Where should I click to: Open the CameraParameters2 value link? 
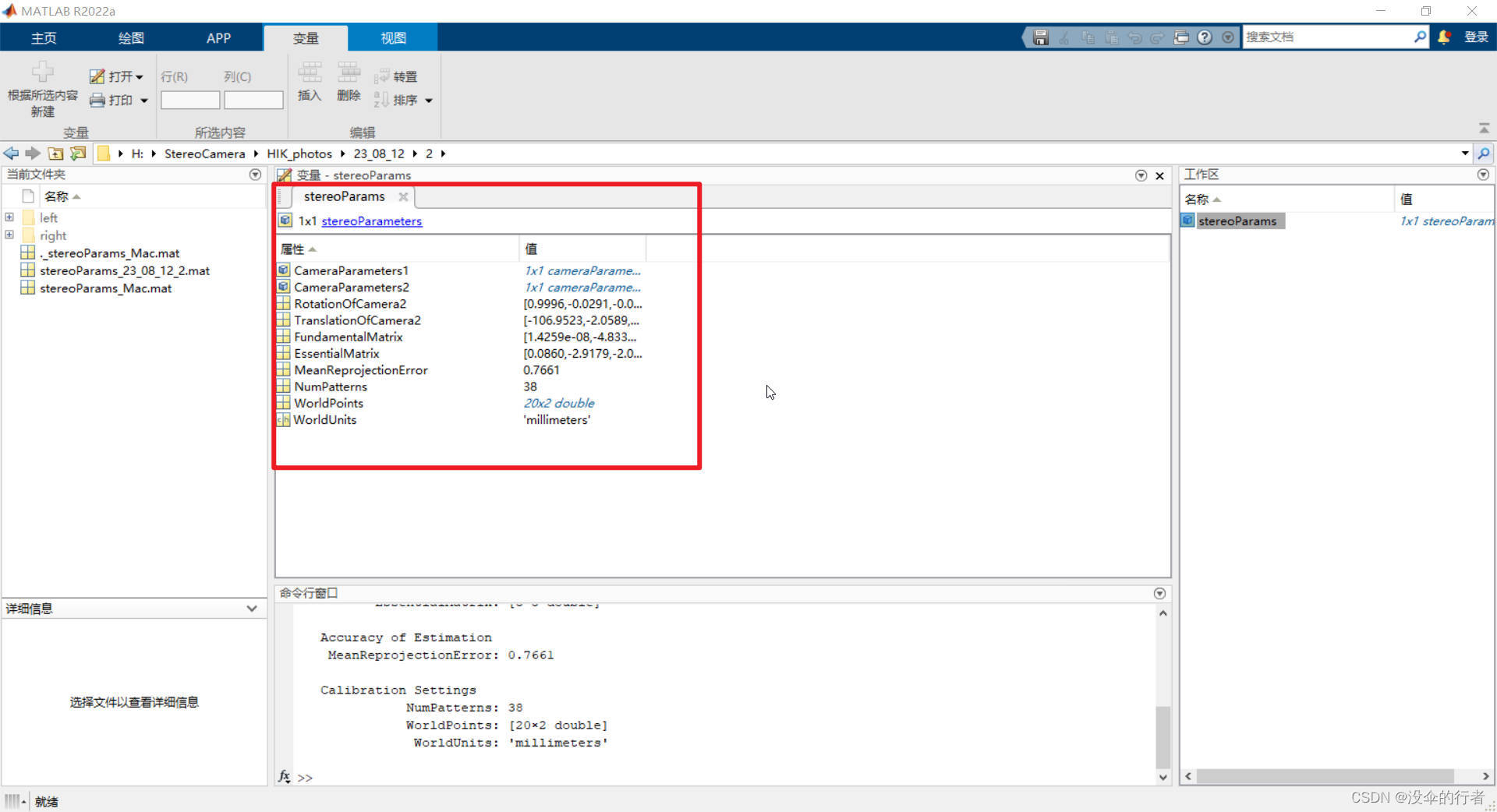[x=582, y=288]
